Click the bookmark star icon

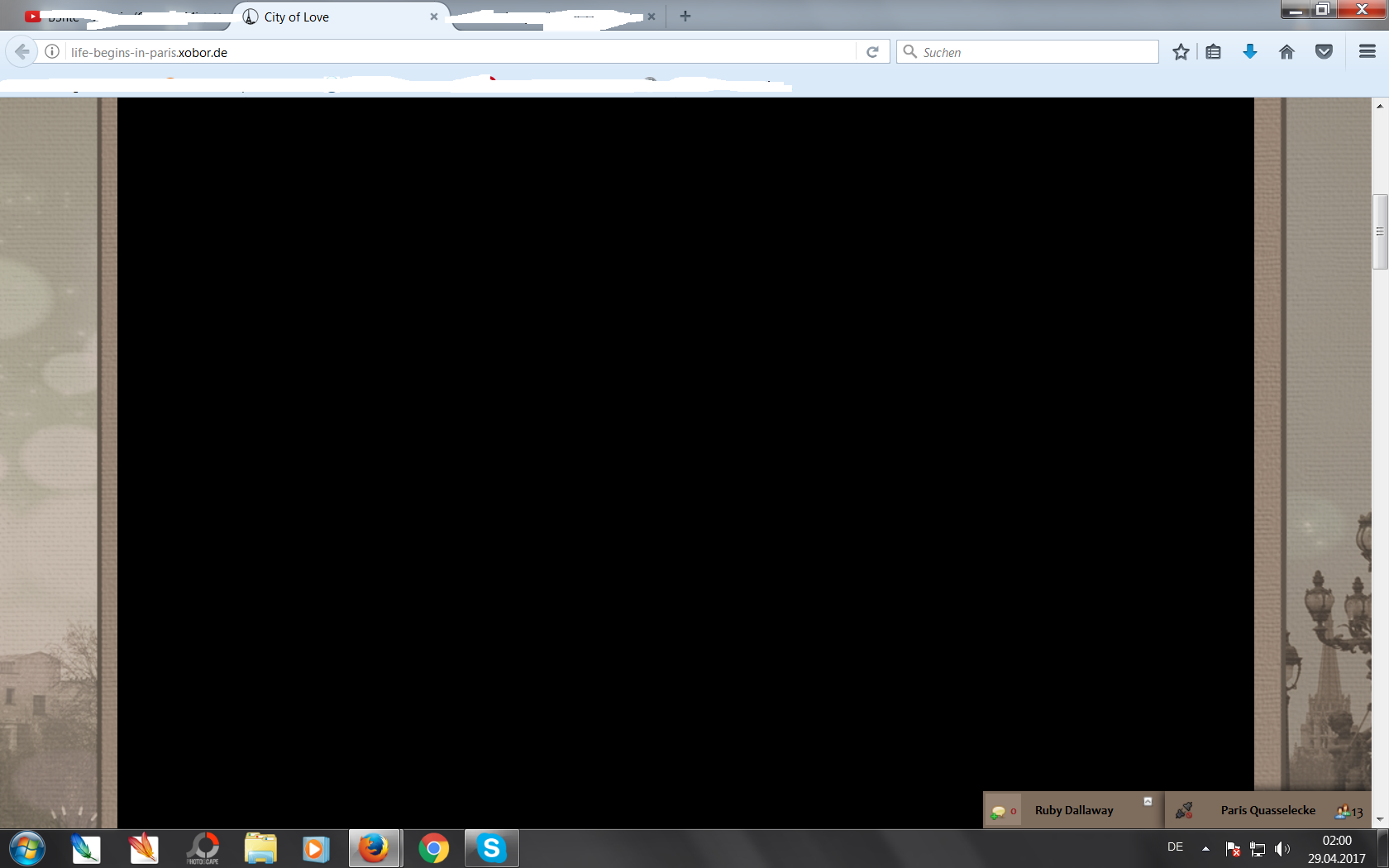pos(1181,52)
